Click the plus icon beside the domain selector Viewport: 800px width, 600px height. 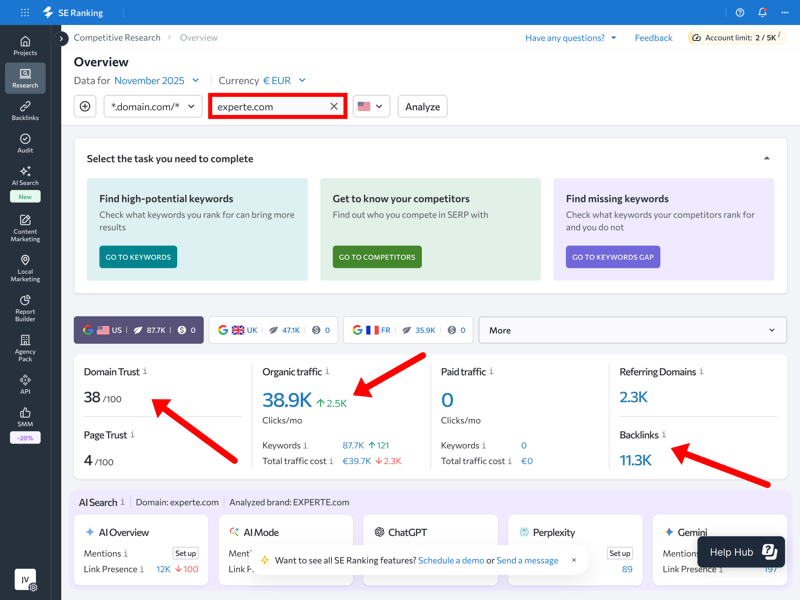(85, 106)
